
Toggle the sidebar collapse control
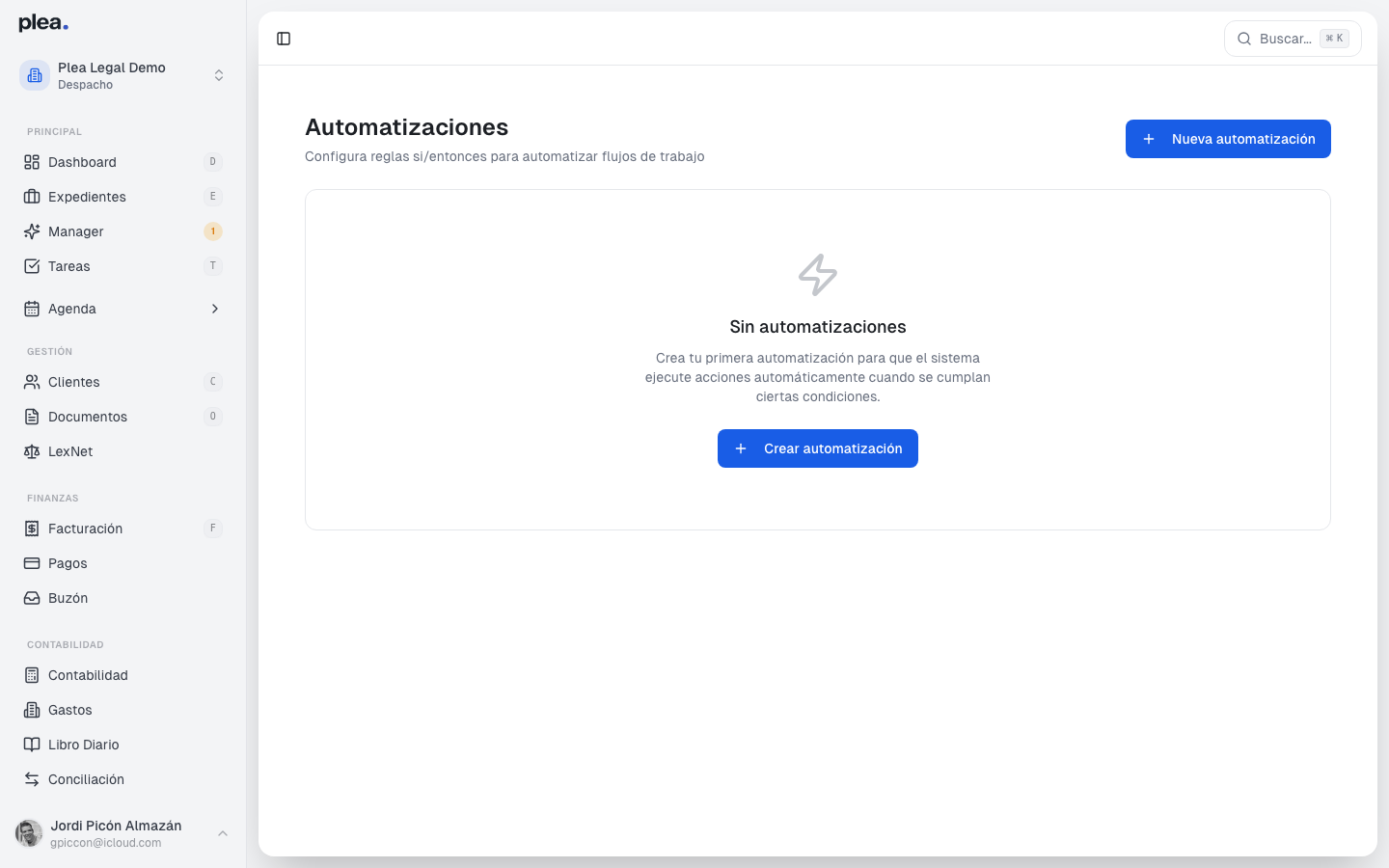point(284,39)
